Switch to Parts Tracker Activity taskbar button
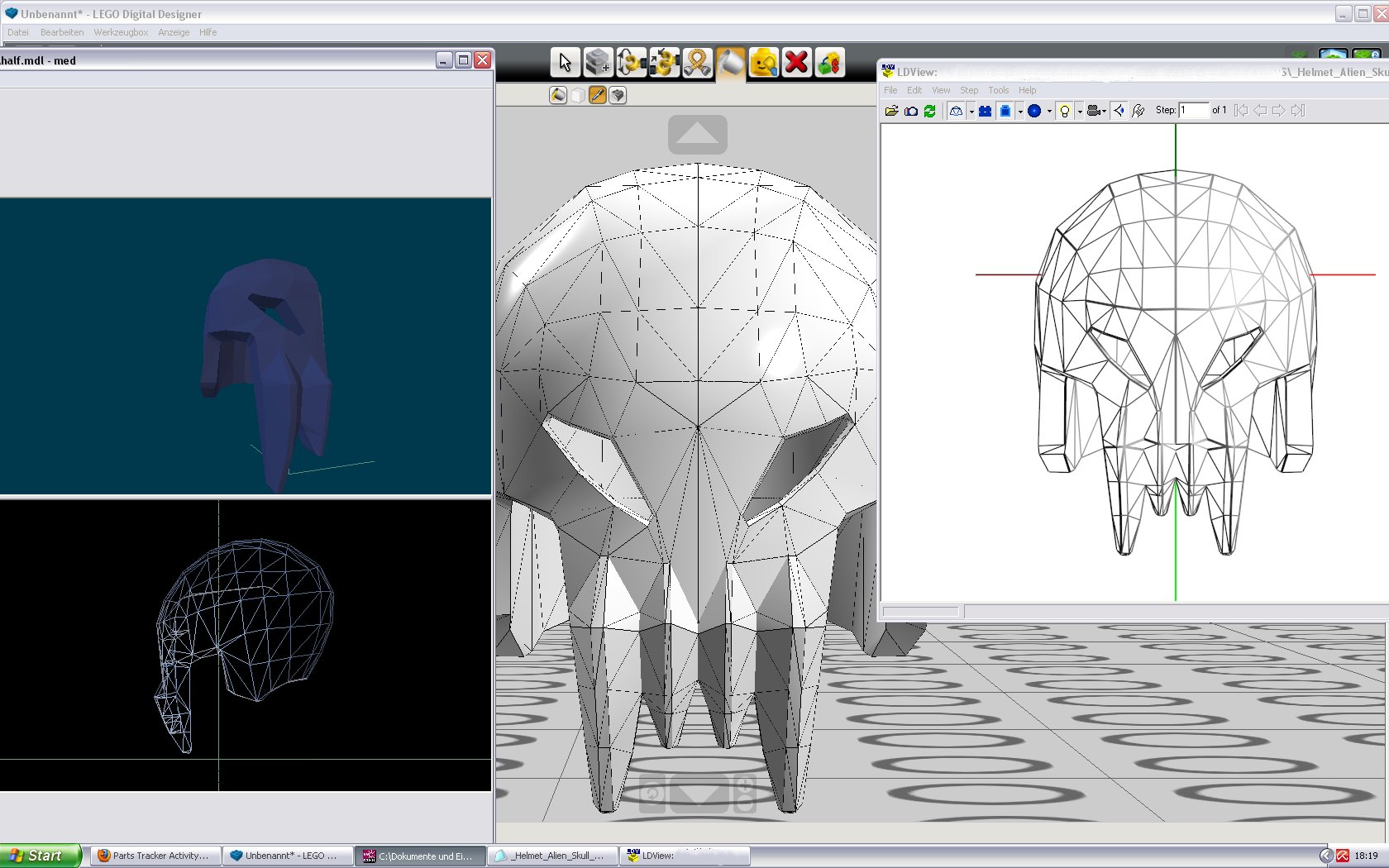The image size is (1389, 868). [x=156, y=856]
